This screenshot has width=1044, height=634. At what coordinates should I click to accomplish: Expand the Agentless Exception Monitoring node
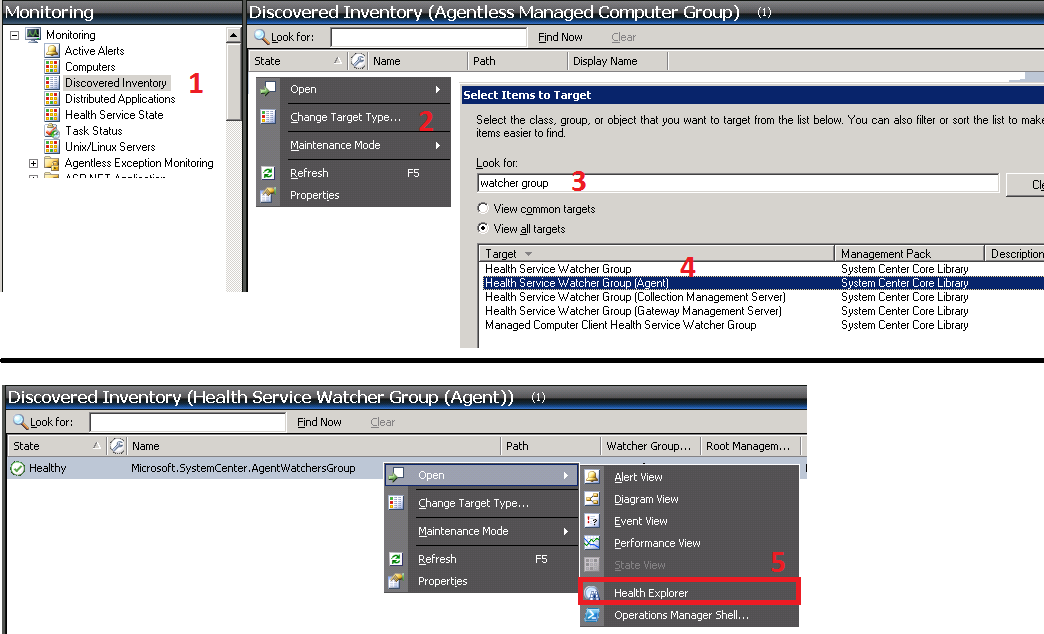[x=33, y=163]
